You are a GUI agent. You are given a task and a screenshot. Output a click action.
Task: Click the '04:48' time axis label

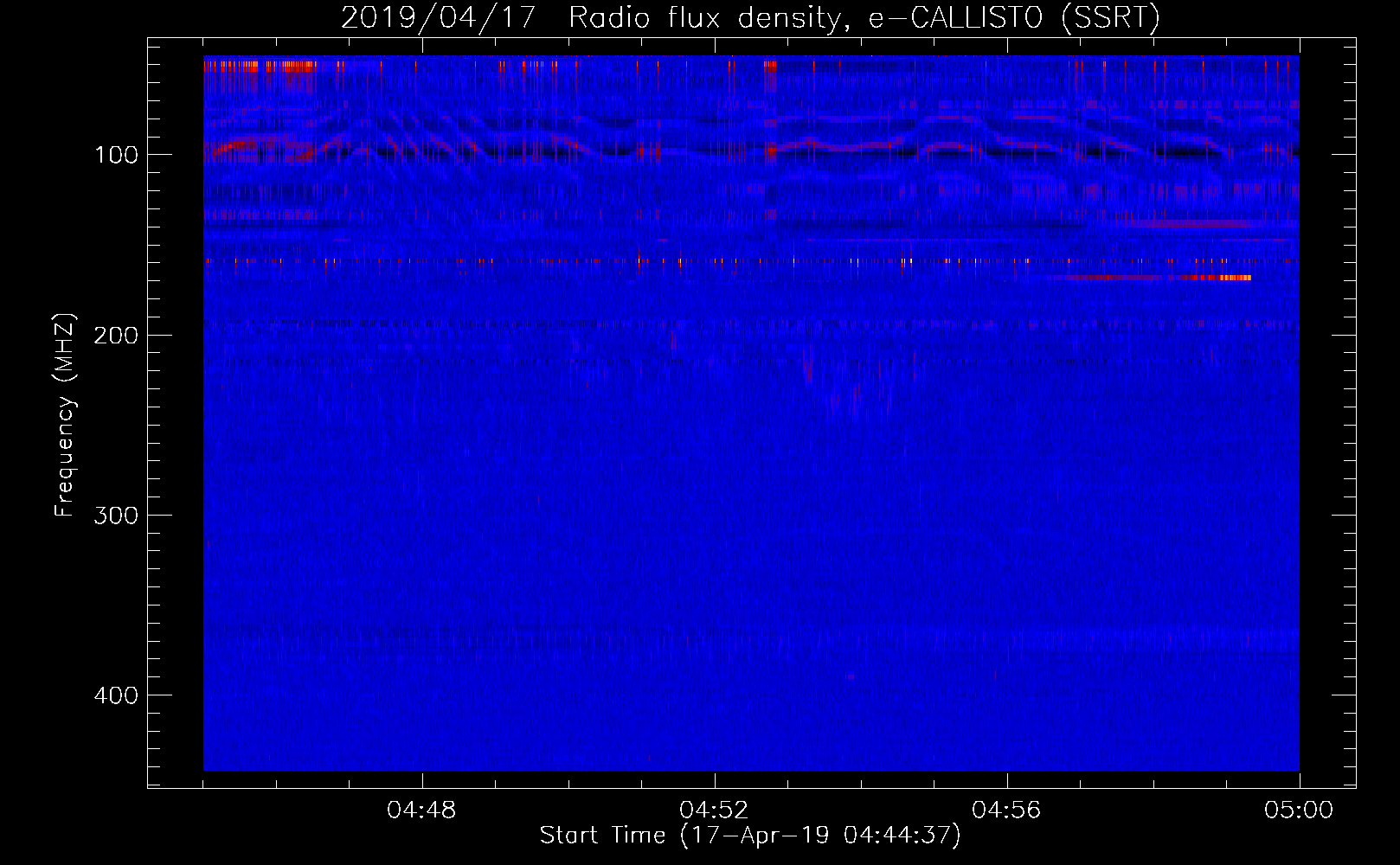[x=421, y=811]
